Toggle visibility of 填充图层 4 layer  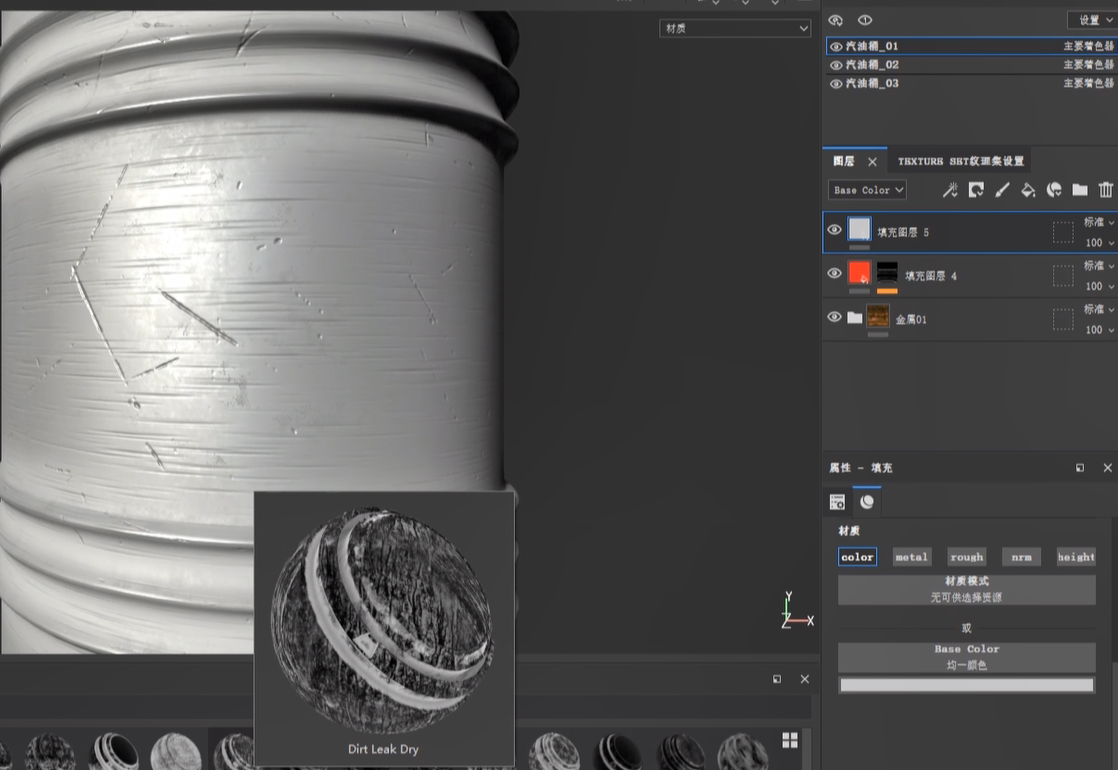(x=835, y=274)
